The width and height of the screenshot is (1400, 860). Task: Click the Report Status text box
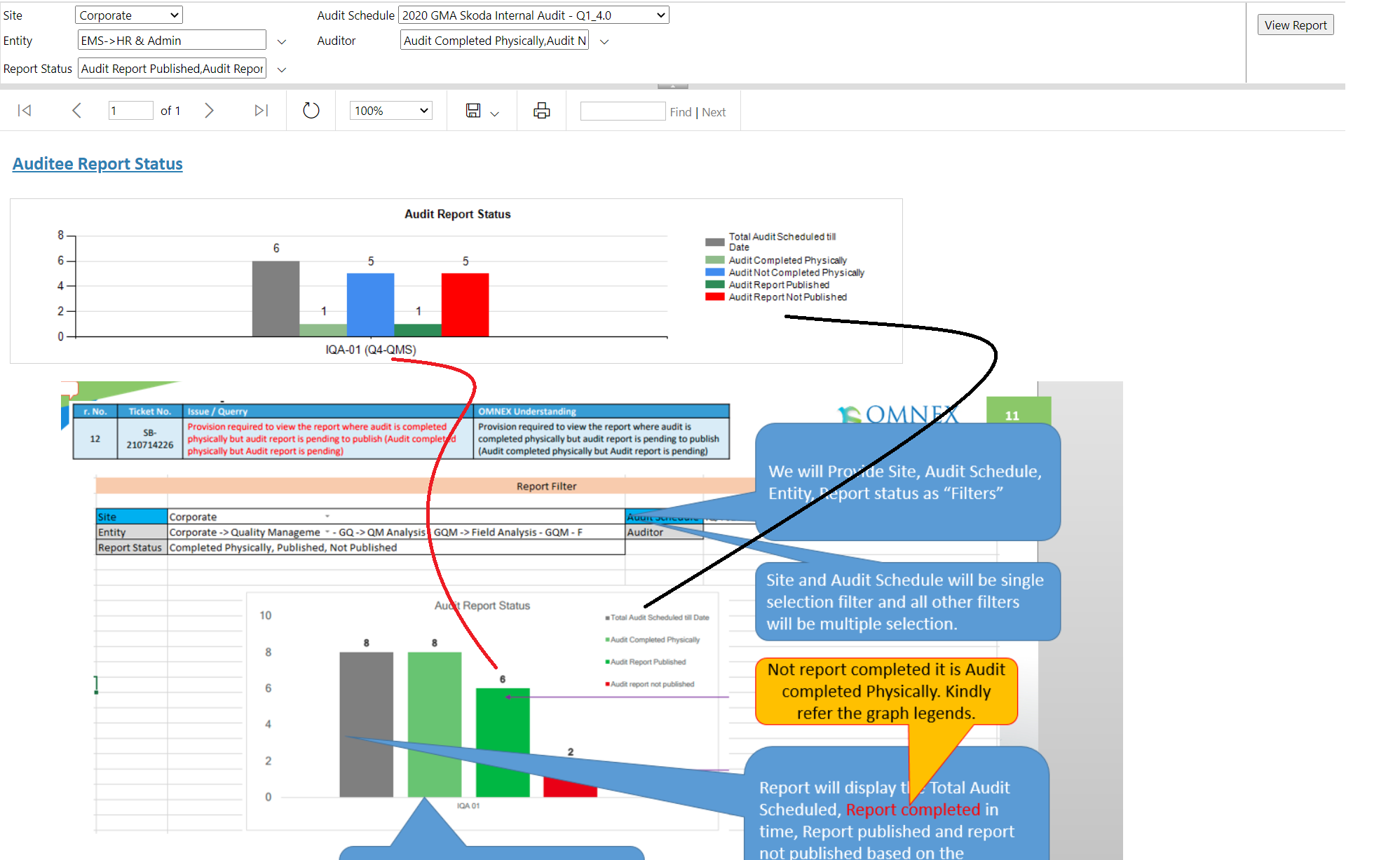(x=172, y=69)
